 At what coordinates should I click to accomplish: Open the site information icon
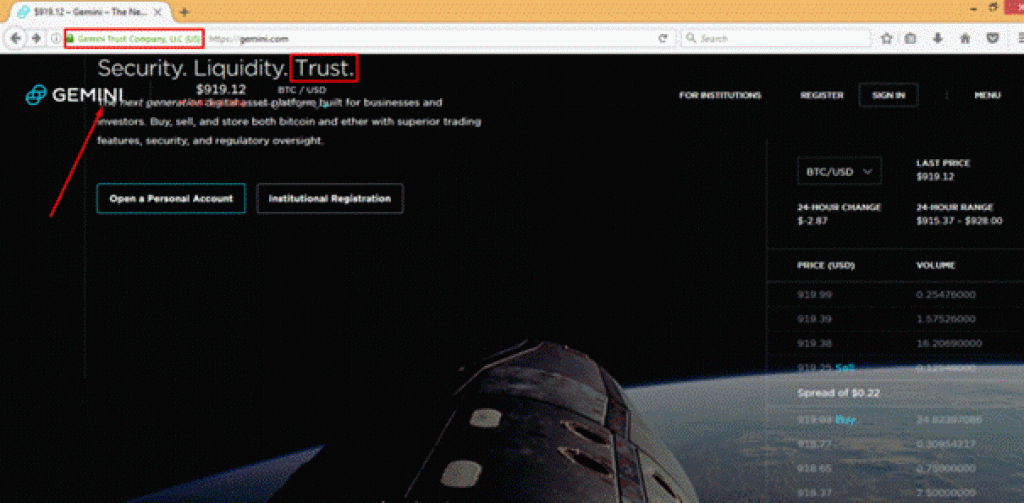click(56, 39)
